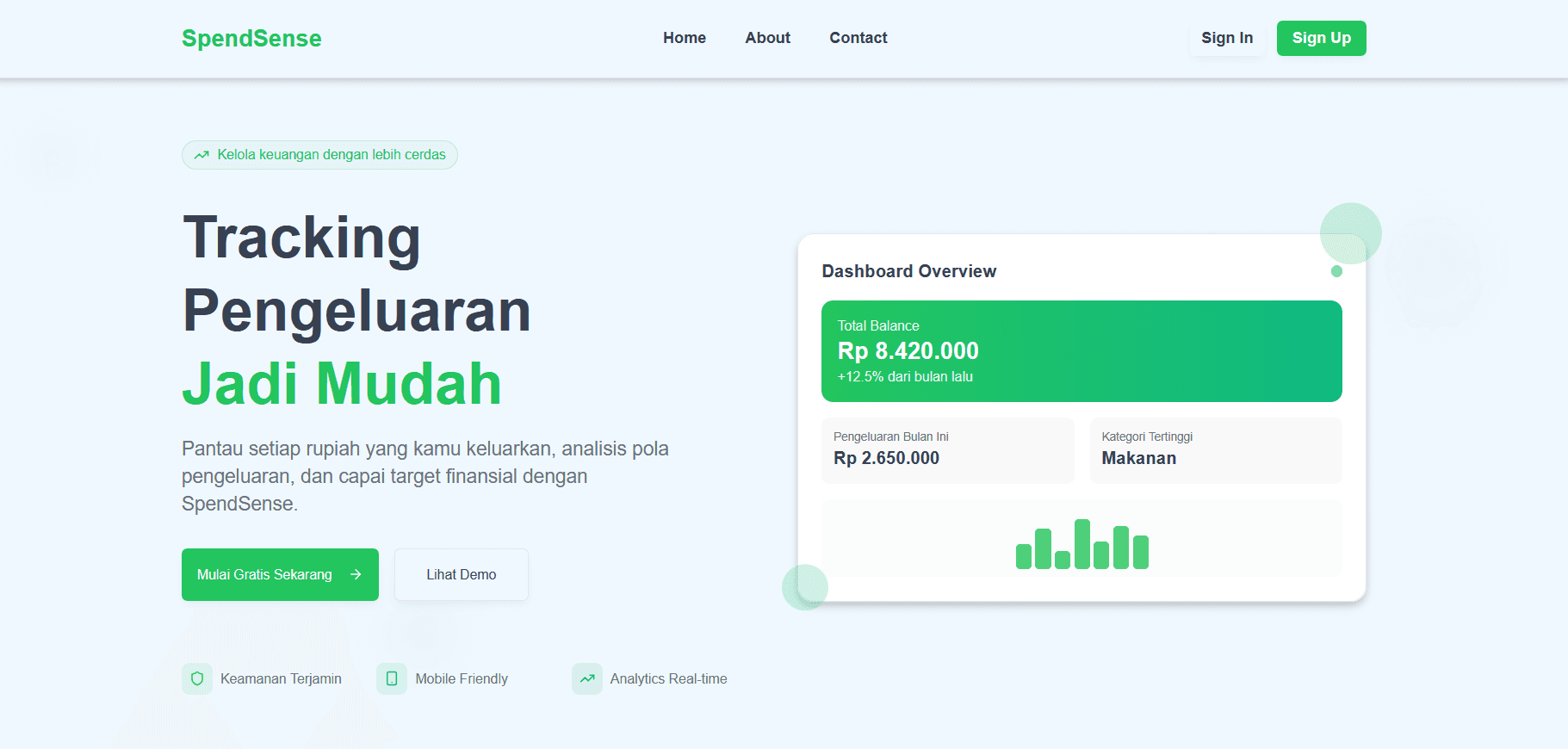
Task: Open the Home nav link
Action: point(684,38)
